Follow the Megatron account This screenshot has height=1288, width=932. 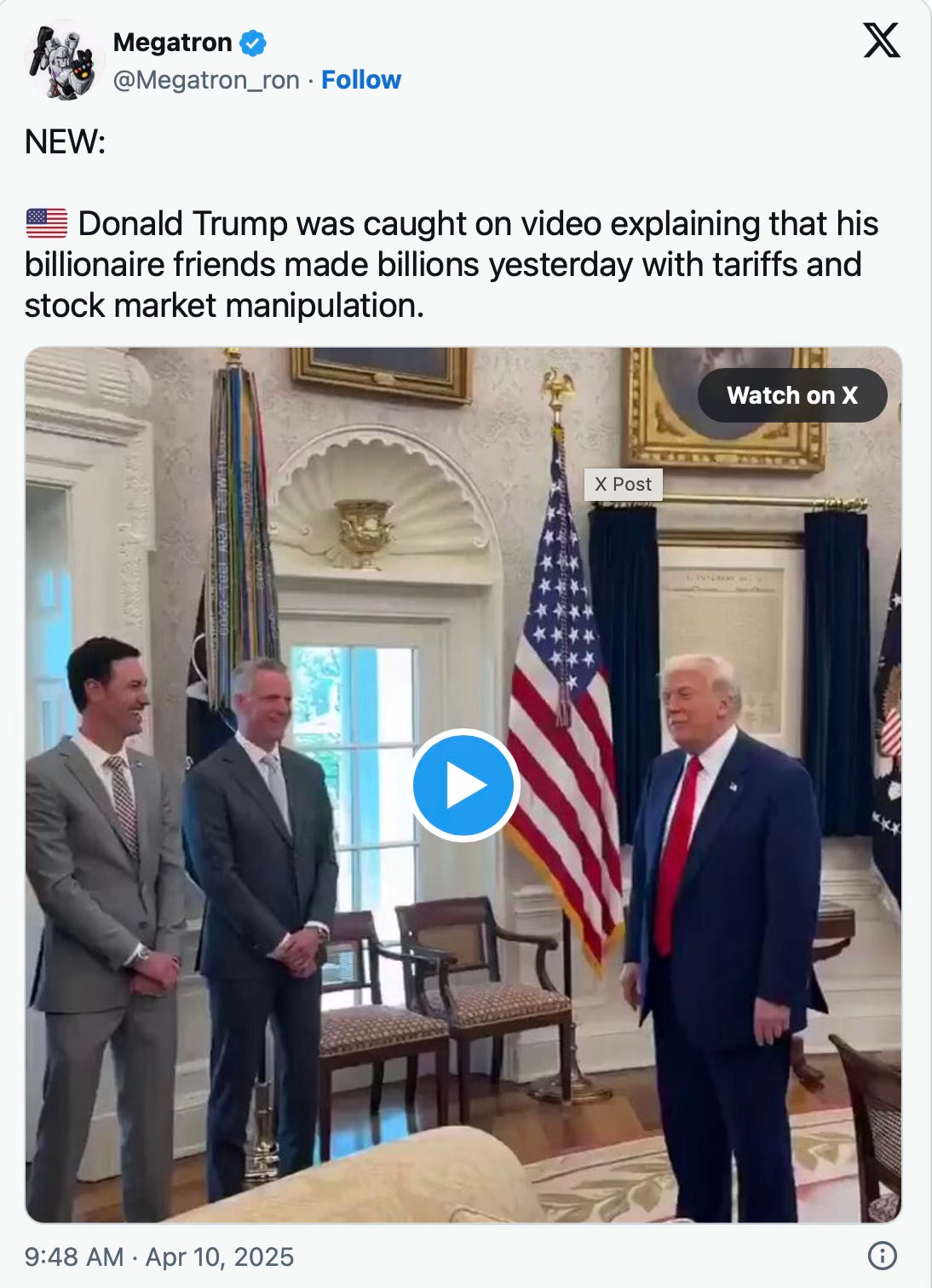point(361,79)
